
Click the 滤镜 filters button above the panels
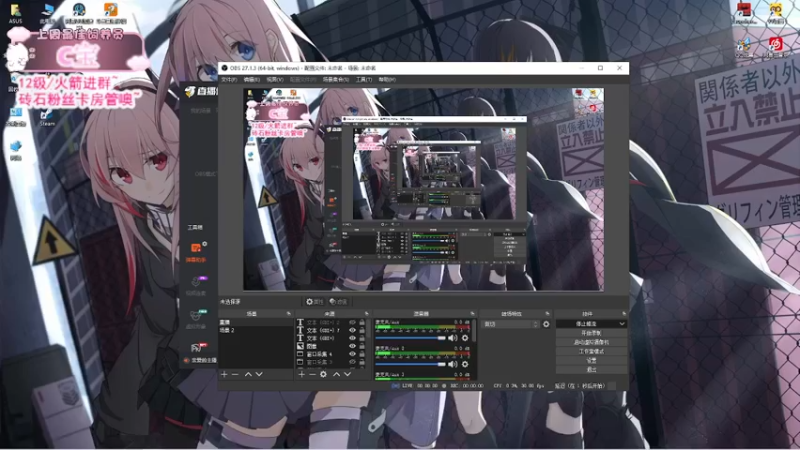338,302
